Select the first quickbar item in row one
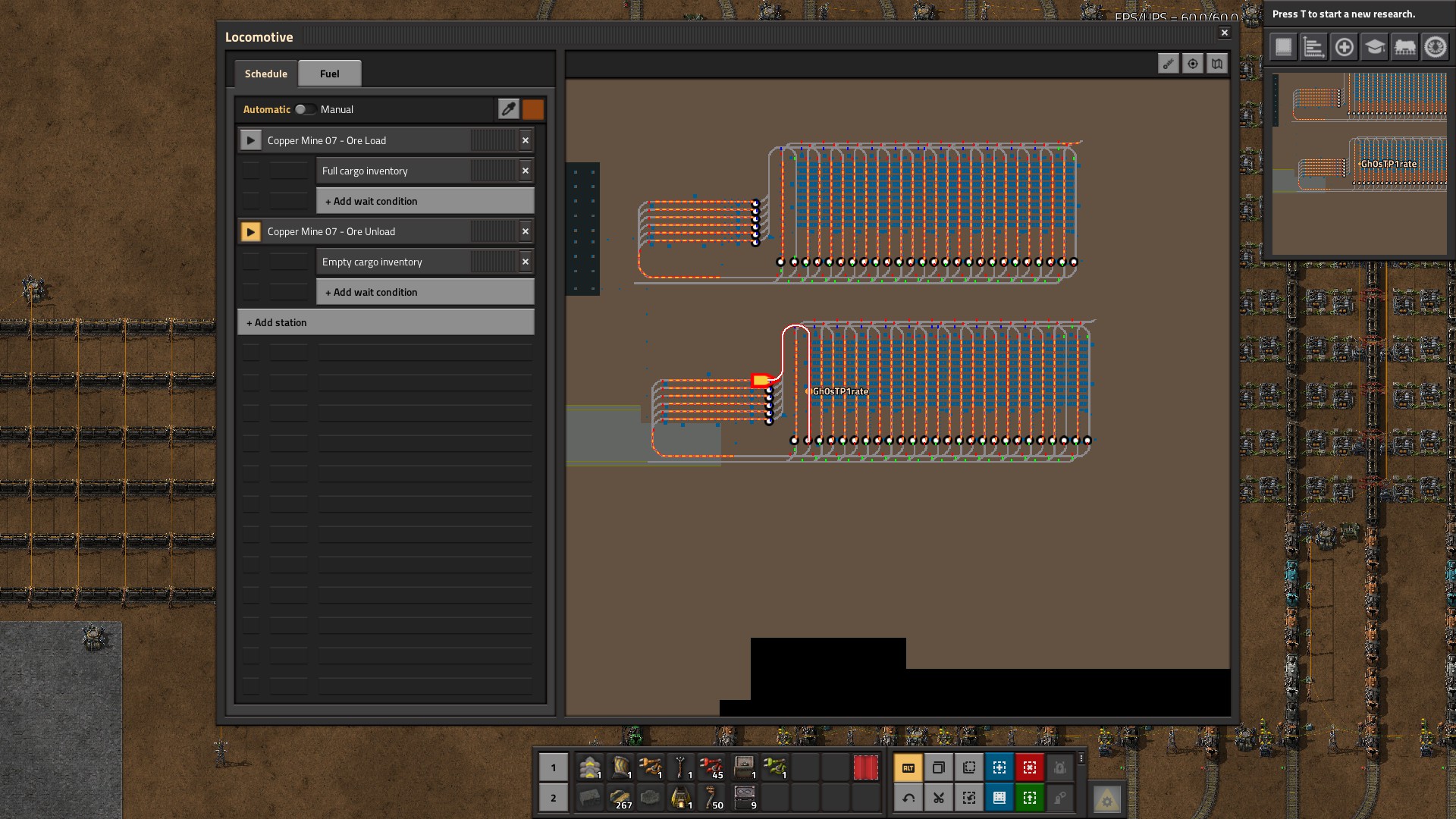 [x=590, y=767]
